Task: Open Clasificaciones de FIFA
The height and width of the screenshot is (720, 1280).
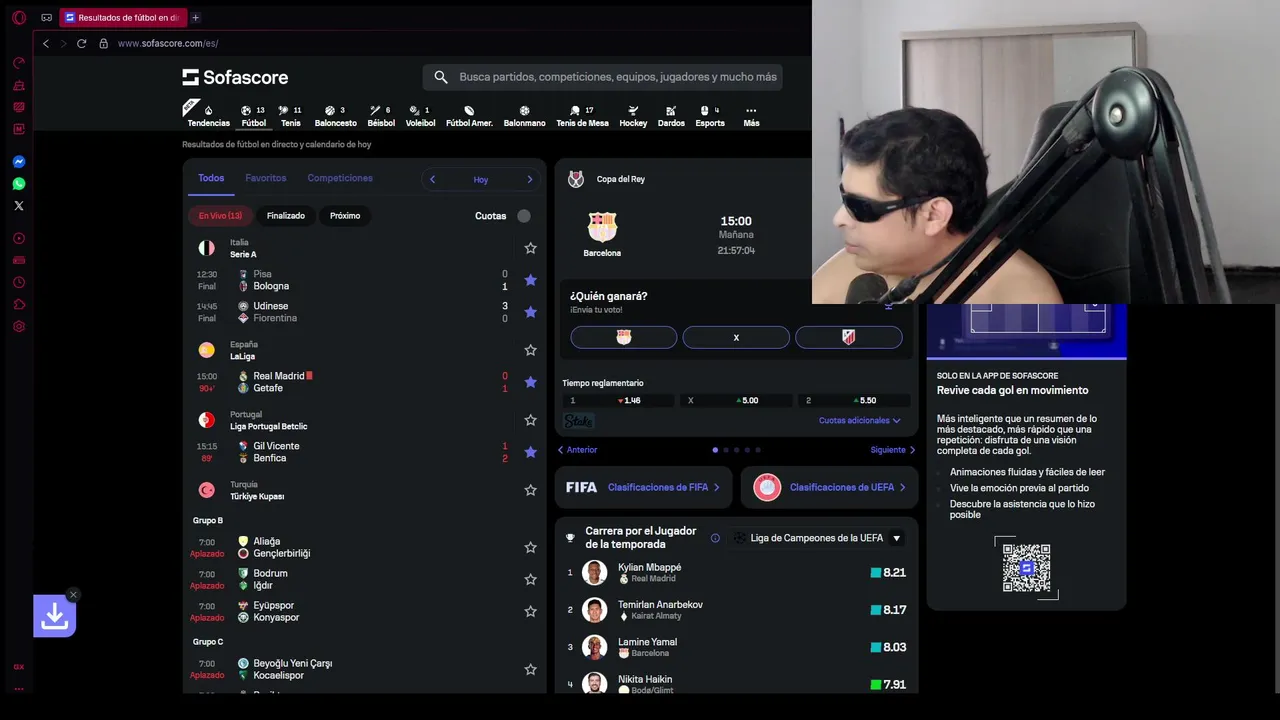Action: (643, 487)
